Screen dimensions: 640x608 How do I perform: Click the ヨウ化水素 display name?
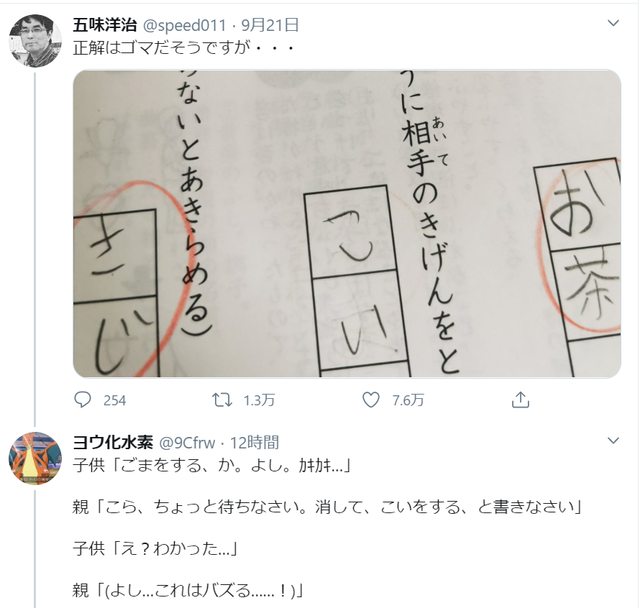tap(113, 443)
